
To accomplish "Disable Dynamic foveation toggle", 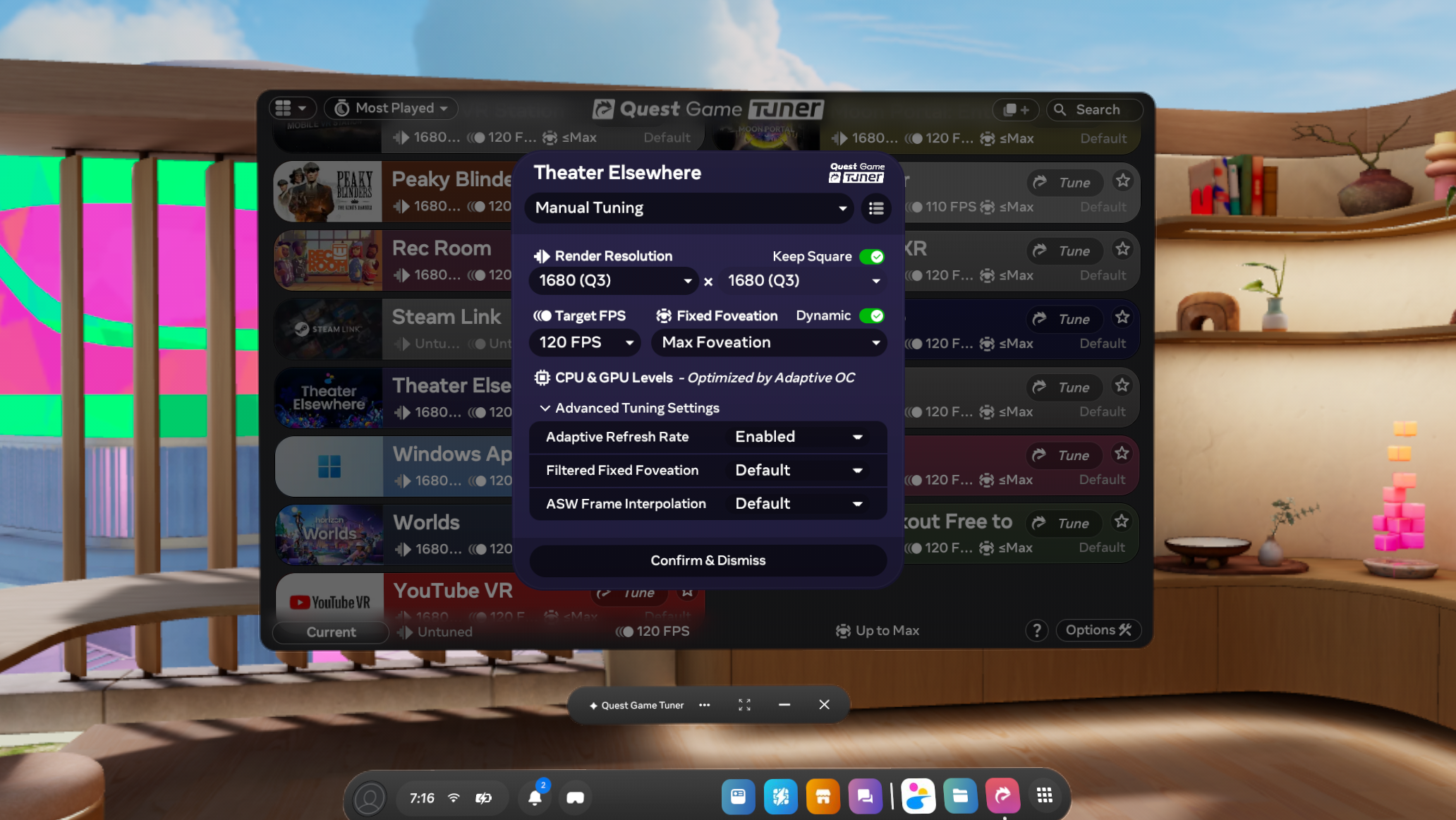I will click(872, 315).
